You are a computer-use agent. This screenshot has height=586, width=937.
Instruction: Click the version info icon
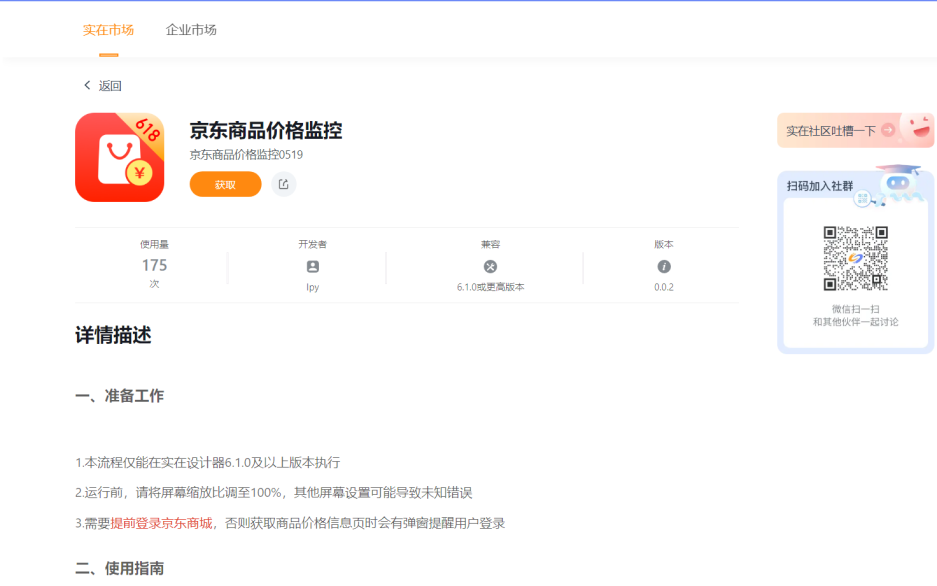coord(664,267)
